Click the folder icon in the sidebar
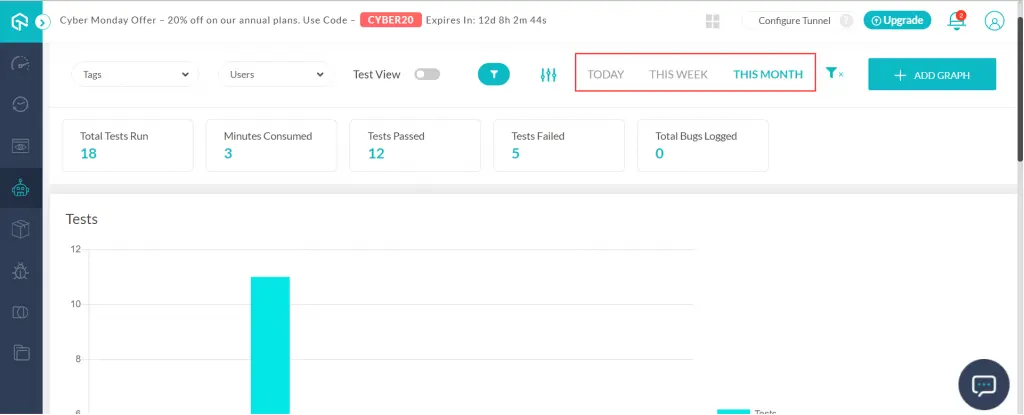Viewport: 1024px width, 415px height. coord(20,352)
